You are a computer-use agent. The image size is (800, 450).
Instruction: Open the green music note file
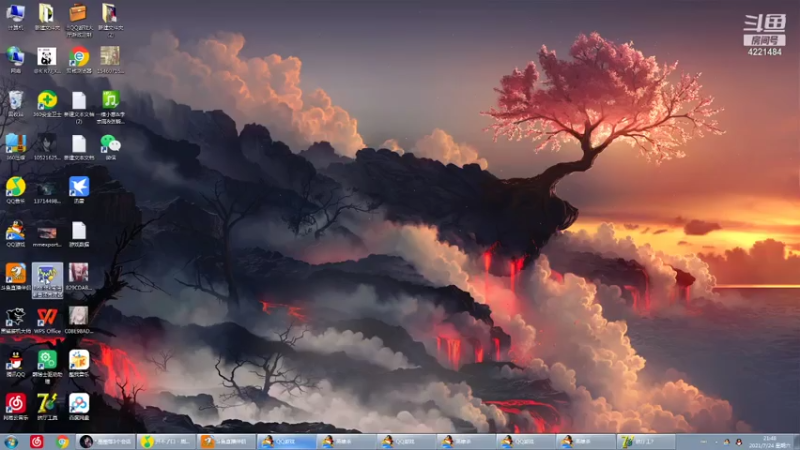pyautogui.click(x=110, y=107)
